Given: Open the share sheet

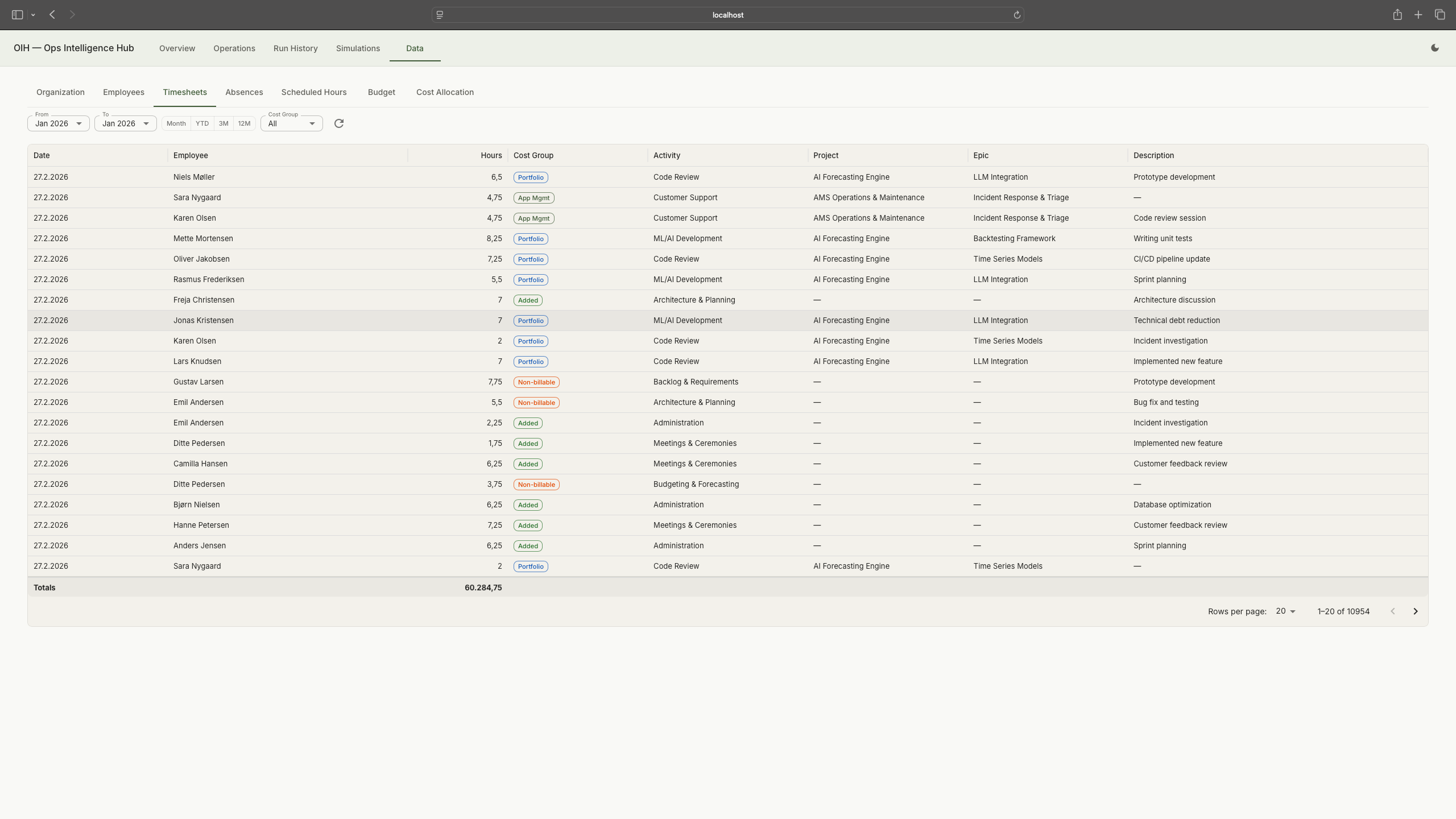Looking at the screenshot, I should point(1397,14).
